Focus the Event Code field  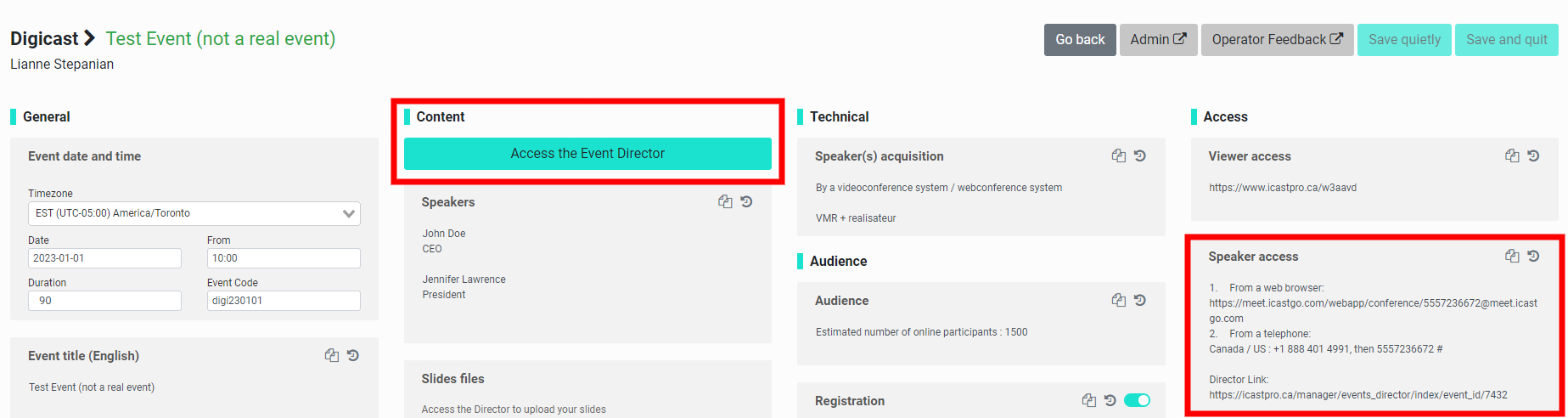pos(284,301)
